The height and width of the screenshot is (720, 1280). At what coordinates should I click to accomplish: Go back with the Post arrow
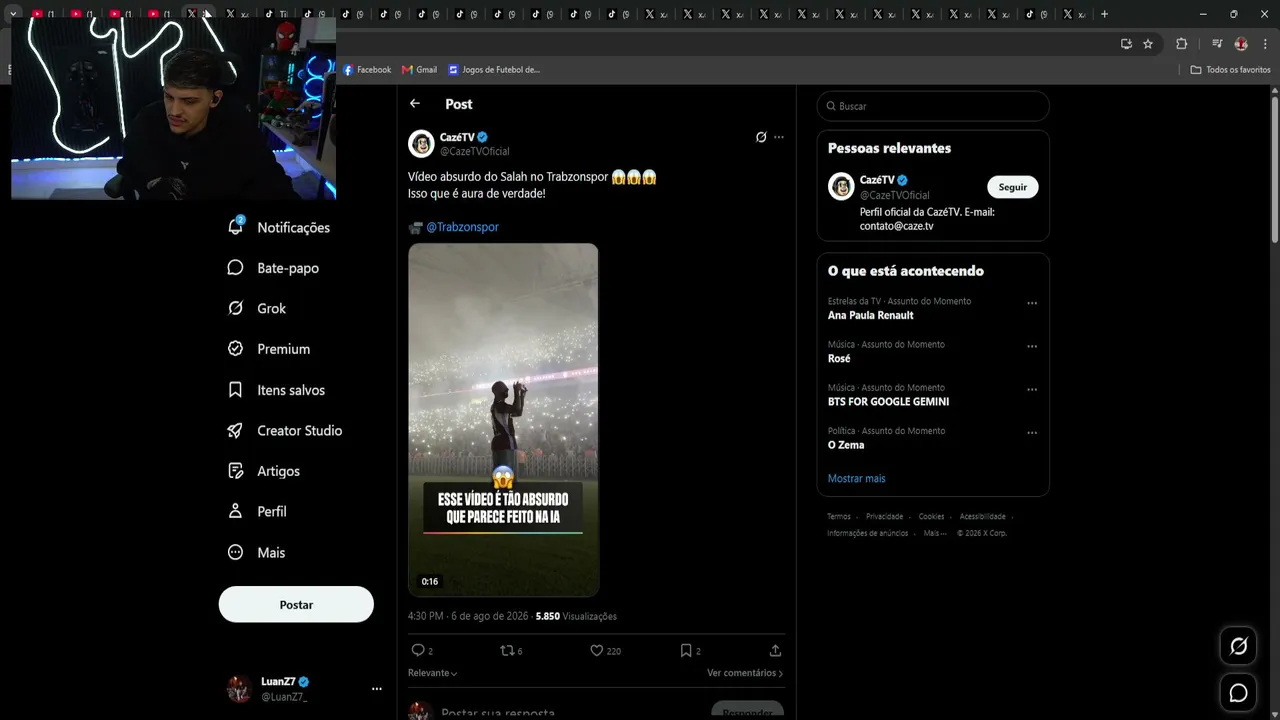415,104
